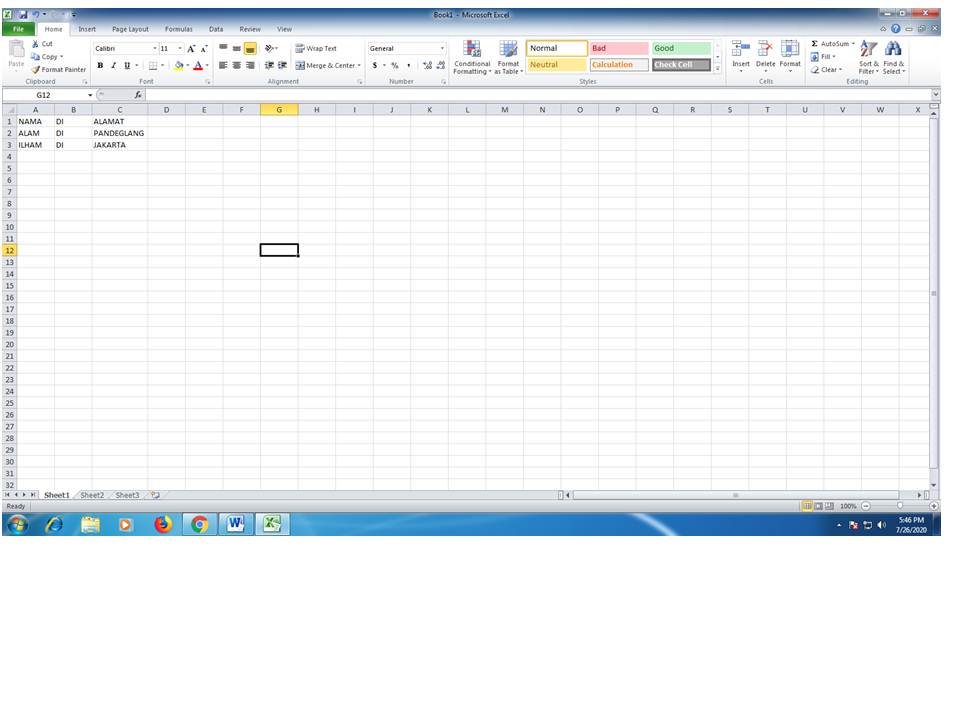960x720 pixels.
Task: Apply the Bad cell style
Action: click(618, 48)
